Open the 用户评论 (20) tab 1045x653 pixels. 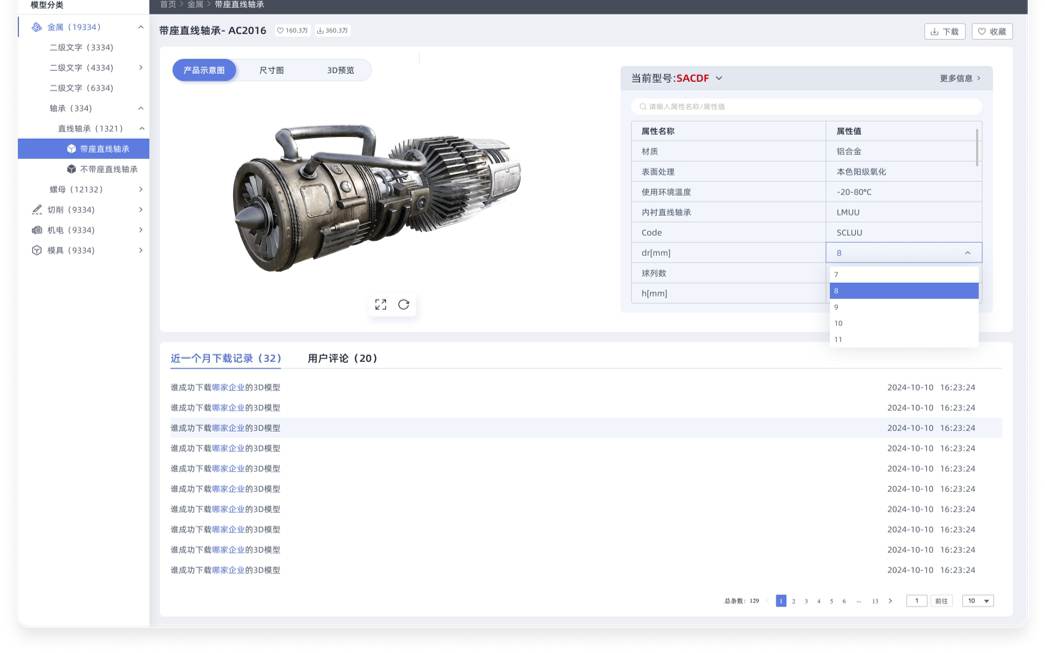click(342, 358)
